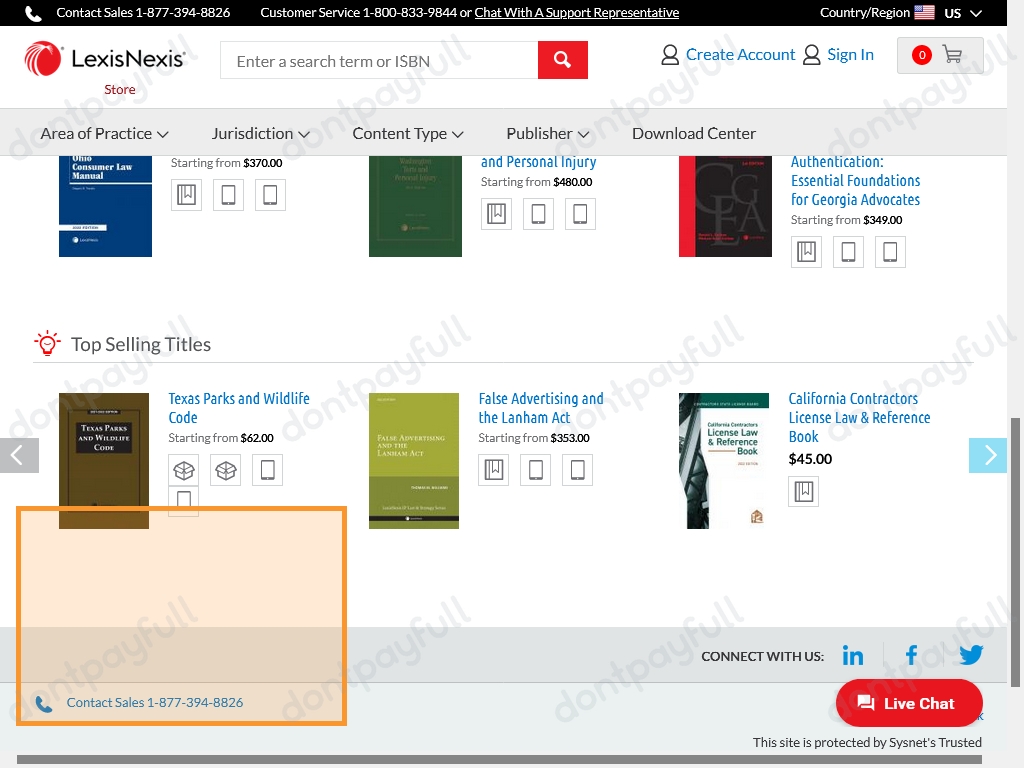Open LexisNexis Facebook page icon
Viewport: 1024px width, 768px height.
(x=911, y=656)
